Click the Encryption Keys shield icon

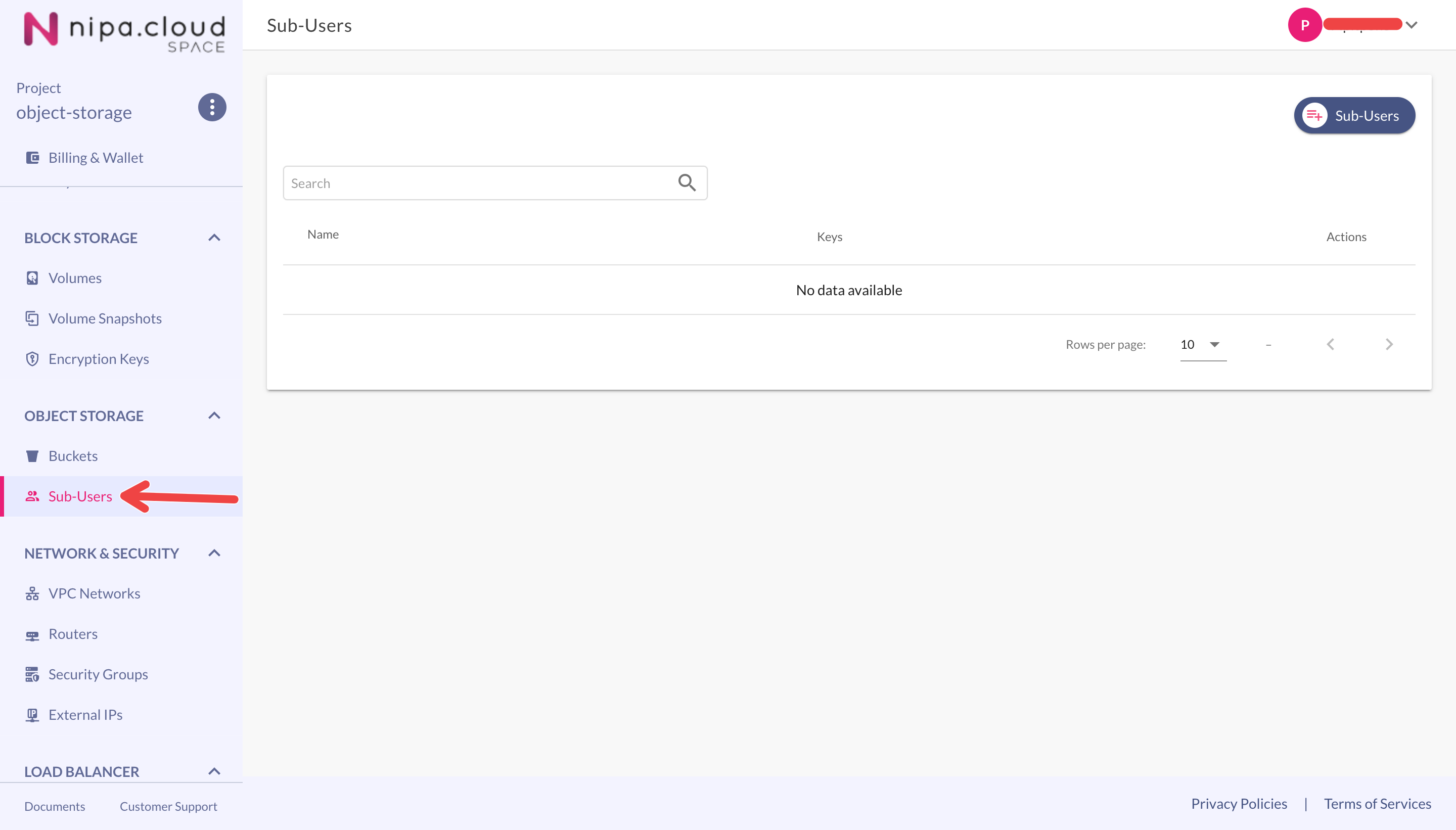point(32,359)
